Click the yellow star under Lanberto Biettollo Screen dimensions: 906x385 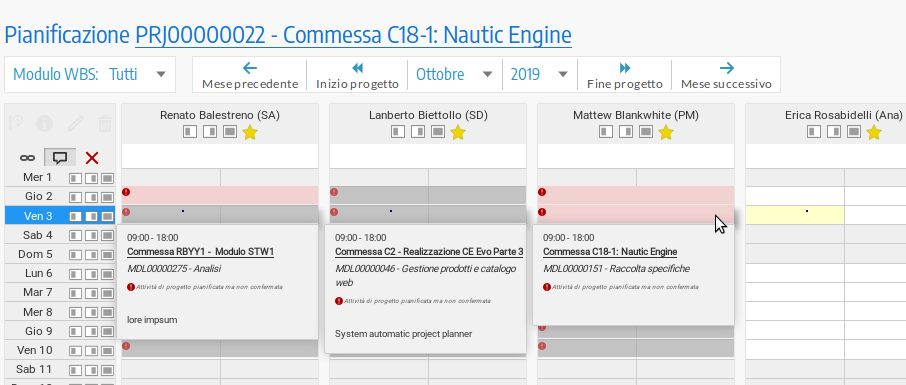pyautogui.click(x=458, y=133)
